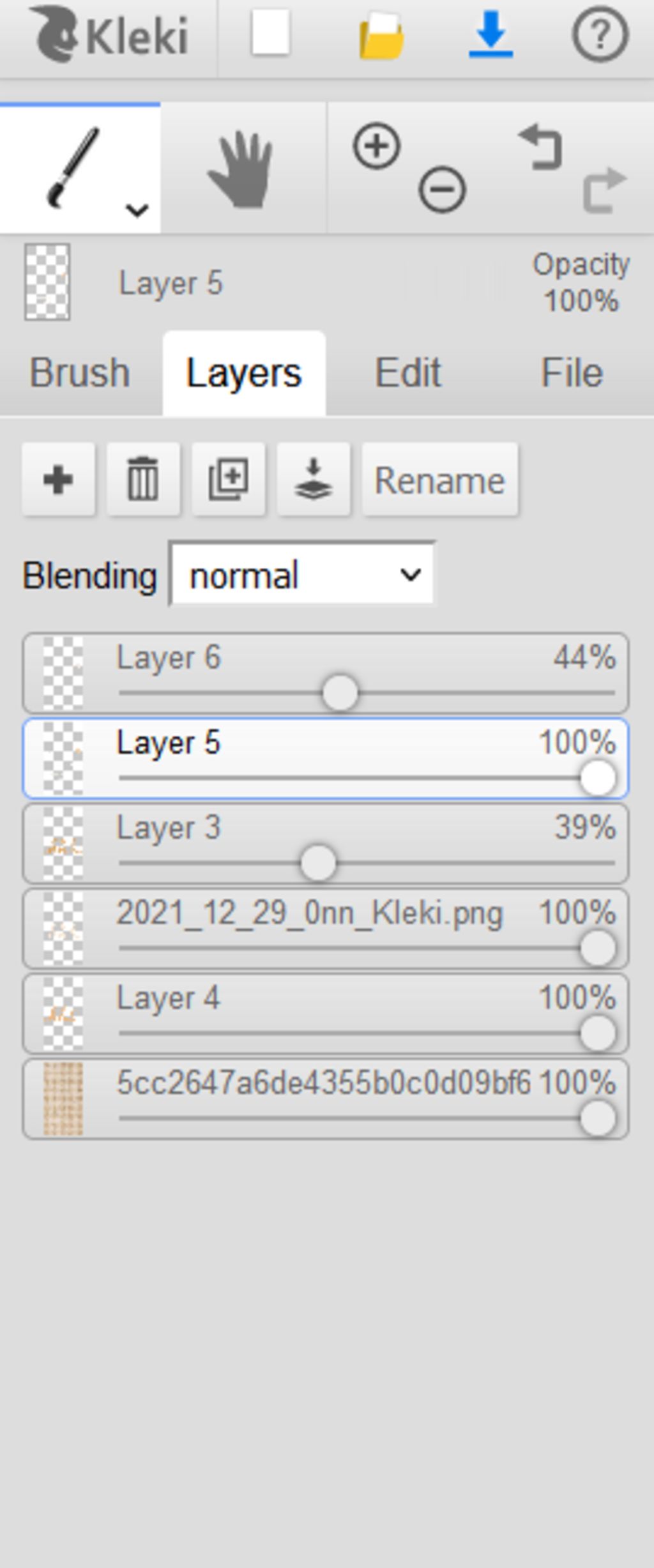This screenshot has height=1568, width=654.
Task: Add a new layer with plus icon
Action: click(x=58, y=479)
